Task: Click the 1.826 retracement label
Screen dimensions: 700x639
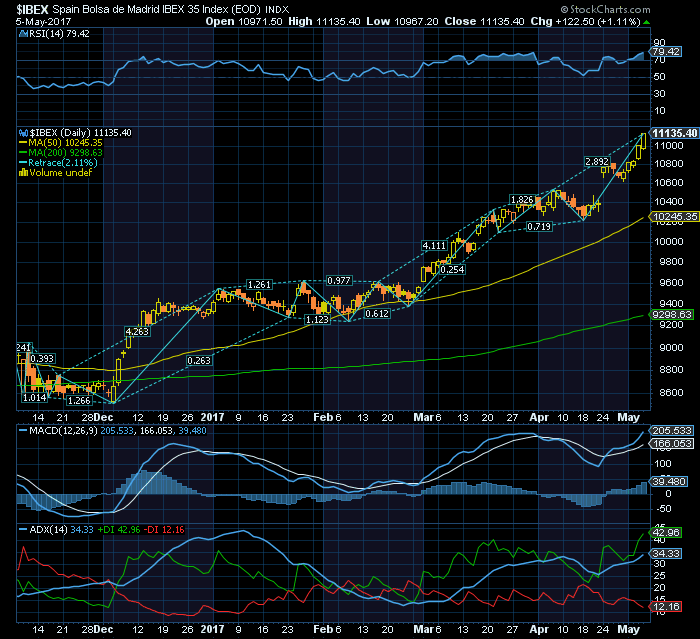Action: (x=522, y=200)
